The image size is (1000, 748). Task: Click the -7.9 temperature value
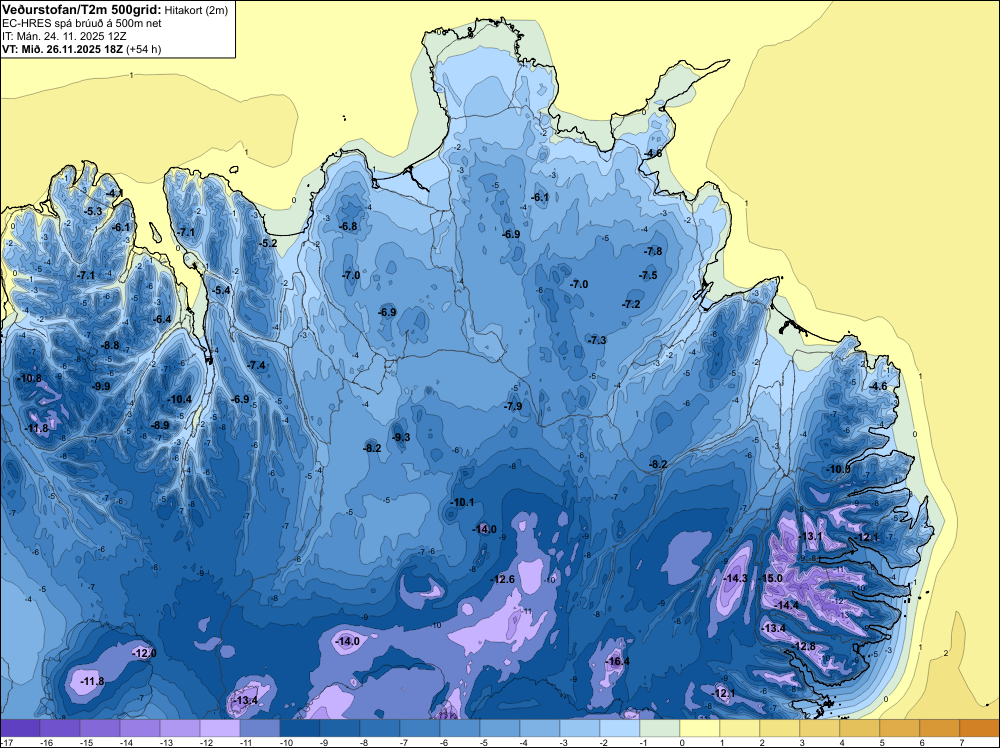(x=513, y=407)
